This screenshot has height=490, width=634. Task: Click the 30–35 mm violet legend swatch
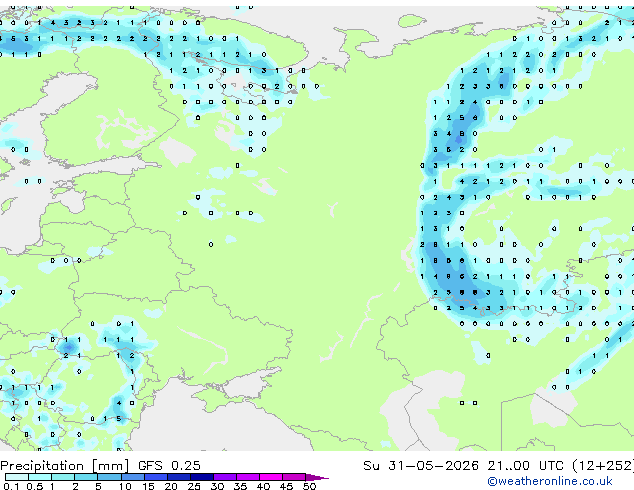[x=225, y=477]
